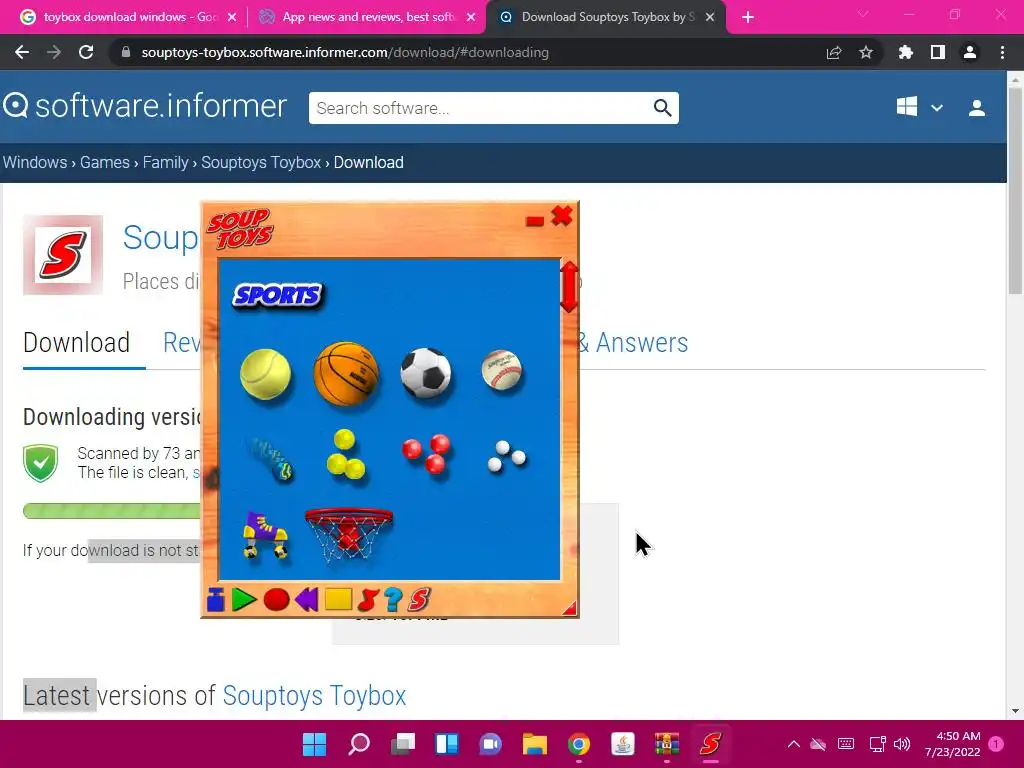The image size is (1024, 768).
Task: Open Souptoys Toybox link under Latest versions
Action: point(314,696)
